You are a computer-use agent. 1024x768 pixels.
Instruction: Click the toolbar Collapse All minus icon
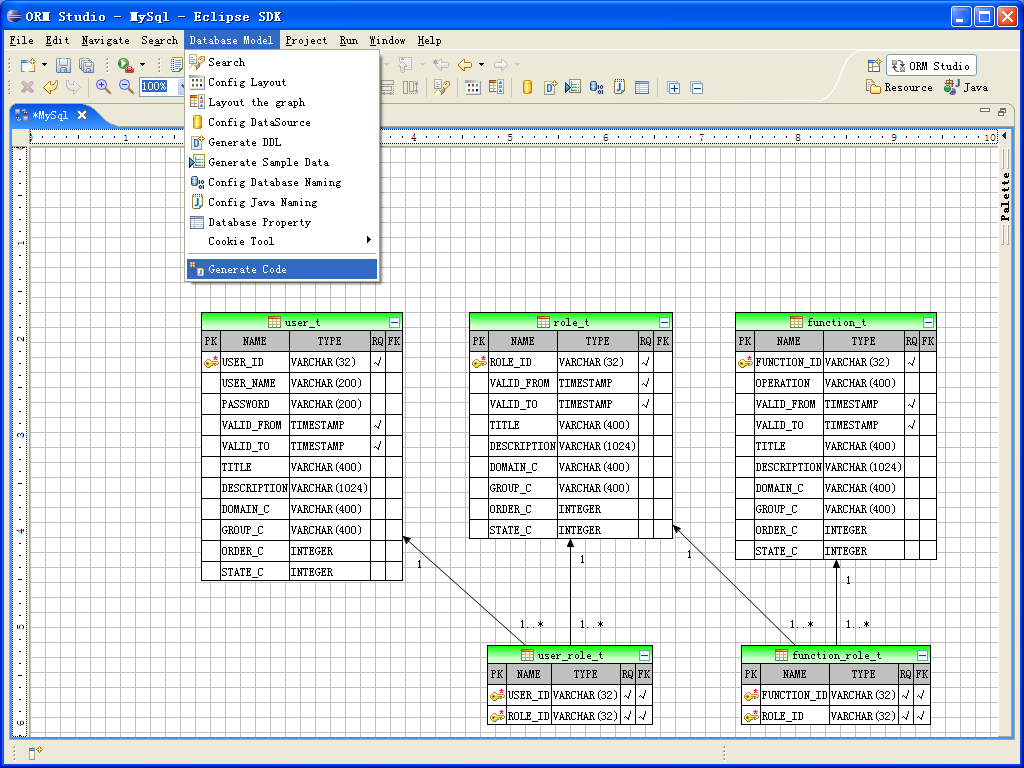point(697,88)
